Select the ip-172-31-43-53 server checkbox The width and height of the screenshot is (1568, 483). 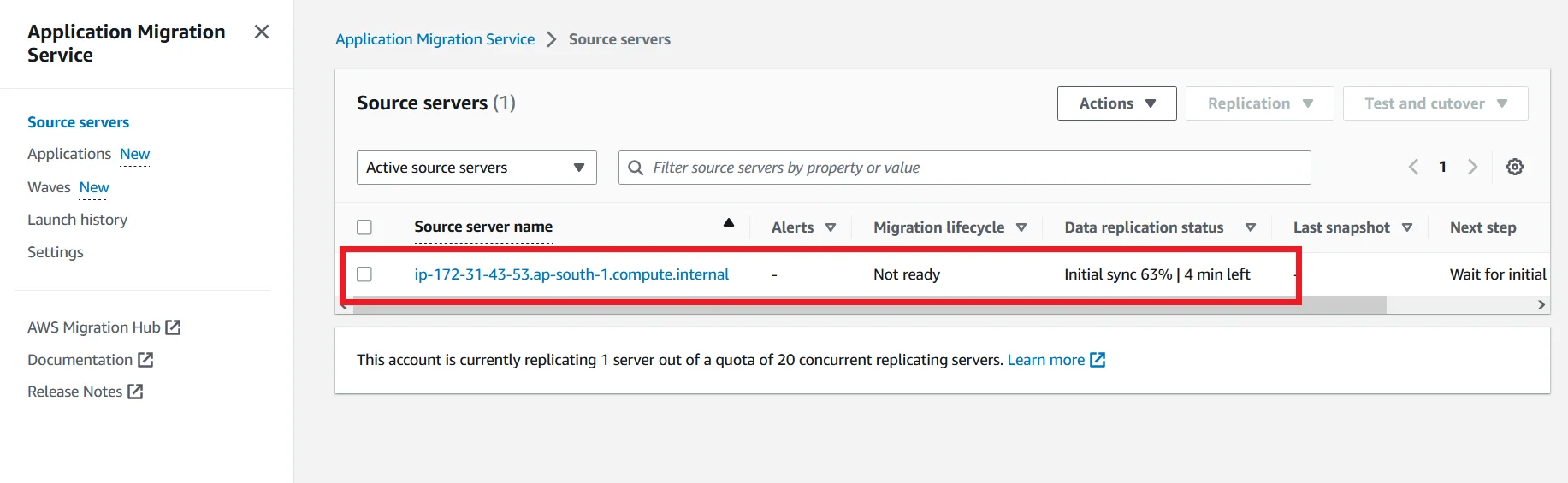(364, 274)
